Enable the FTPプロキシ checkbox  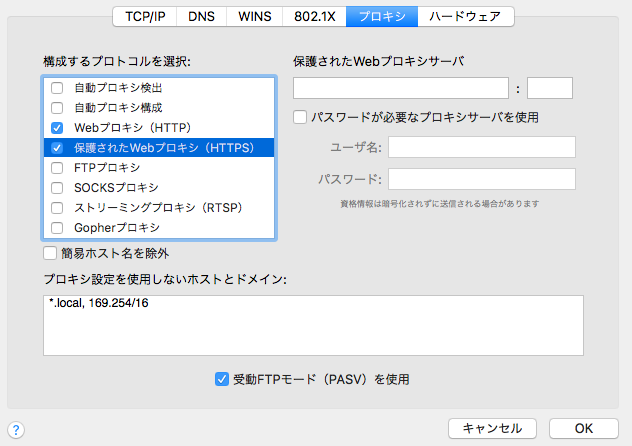pos(57,168)
